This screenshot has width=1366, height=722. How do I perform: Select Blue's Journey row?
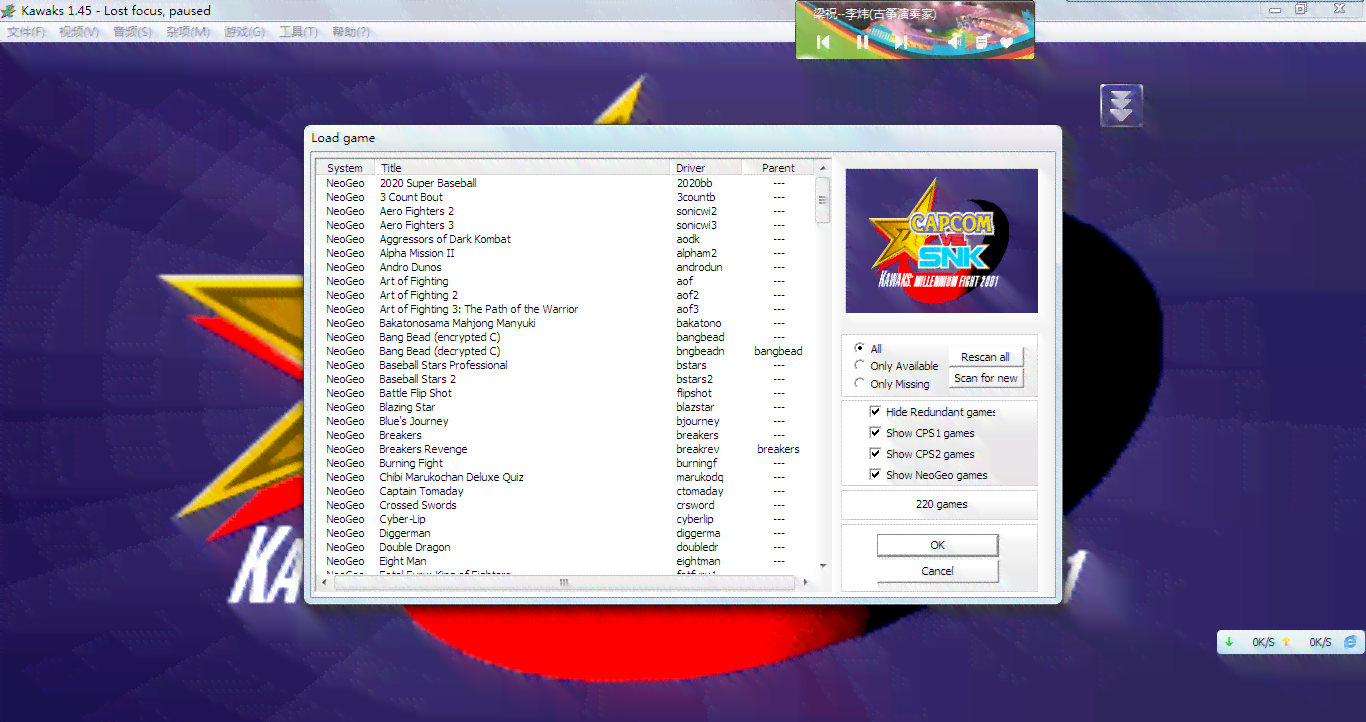tap(566, 421)
